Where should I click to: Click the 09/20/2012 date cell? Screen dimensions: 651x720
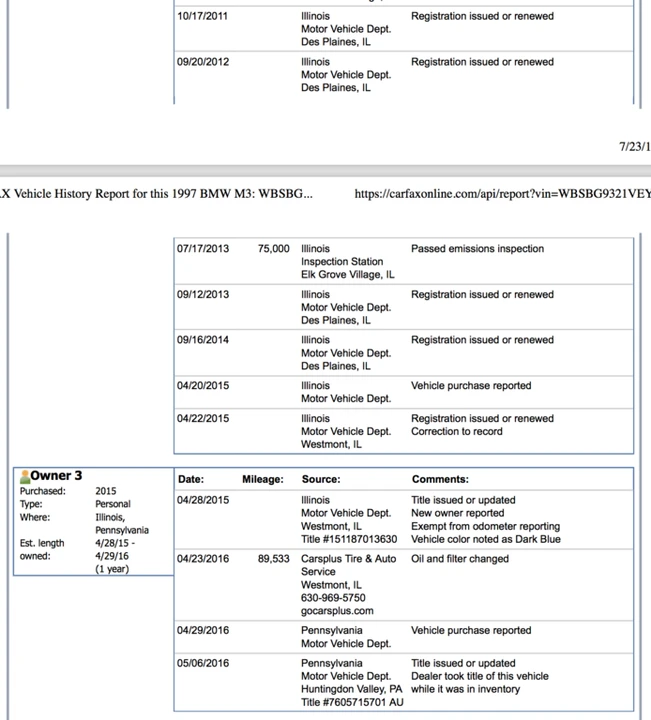click(x=202, y=62)
